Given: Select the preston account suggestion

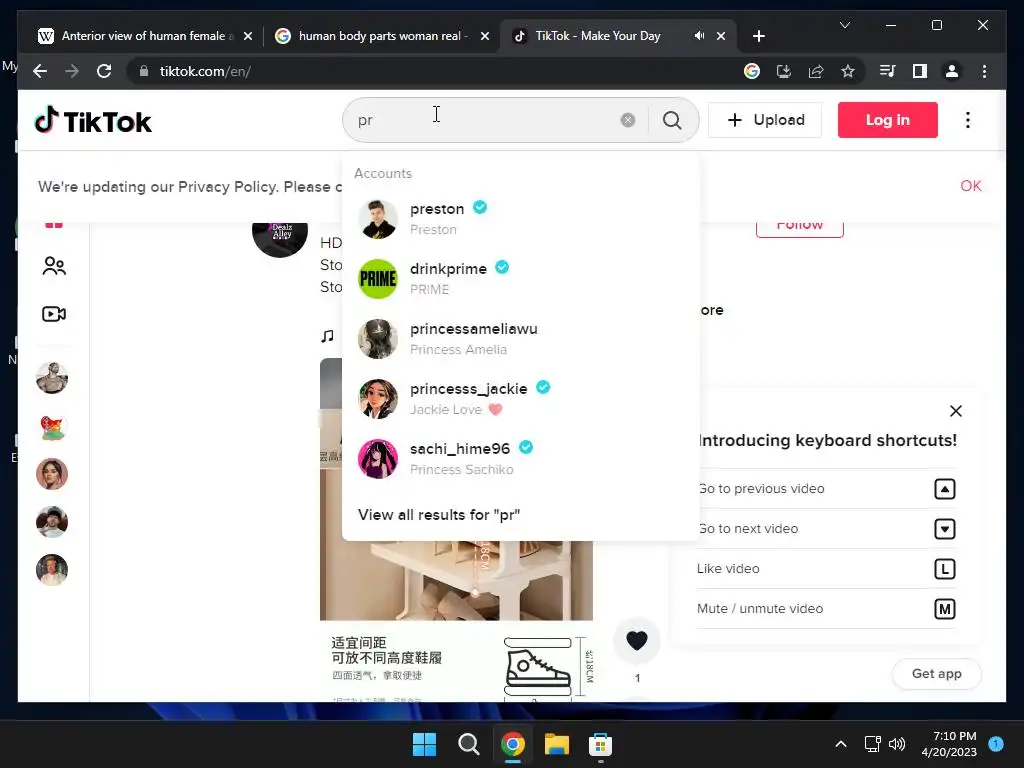Looking at the screenshot, I should [520, 219].
